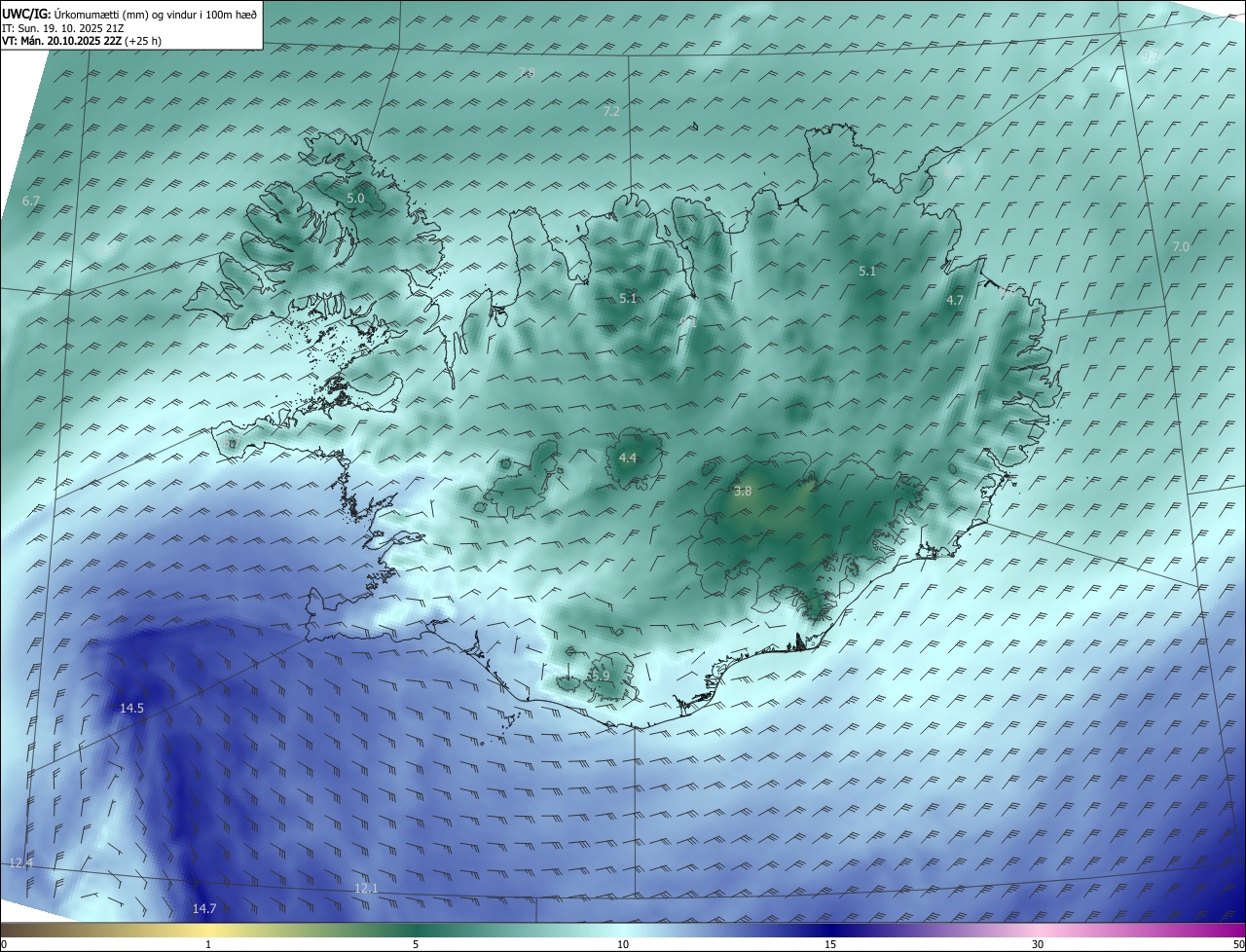Click the 6.7 value label
Screen dimensions: 1246x952
30,201
